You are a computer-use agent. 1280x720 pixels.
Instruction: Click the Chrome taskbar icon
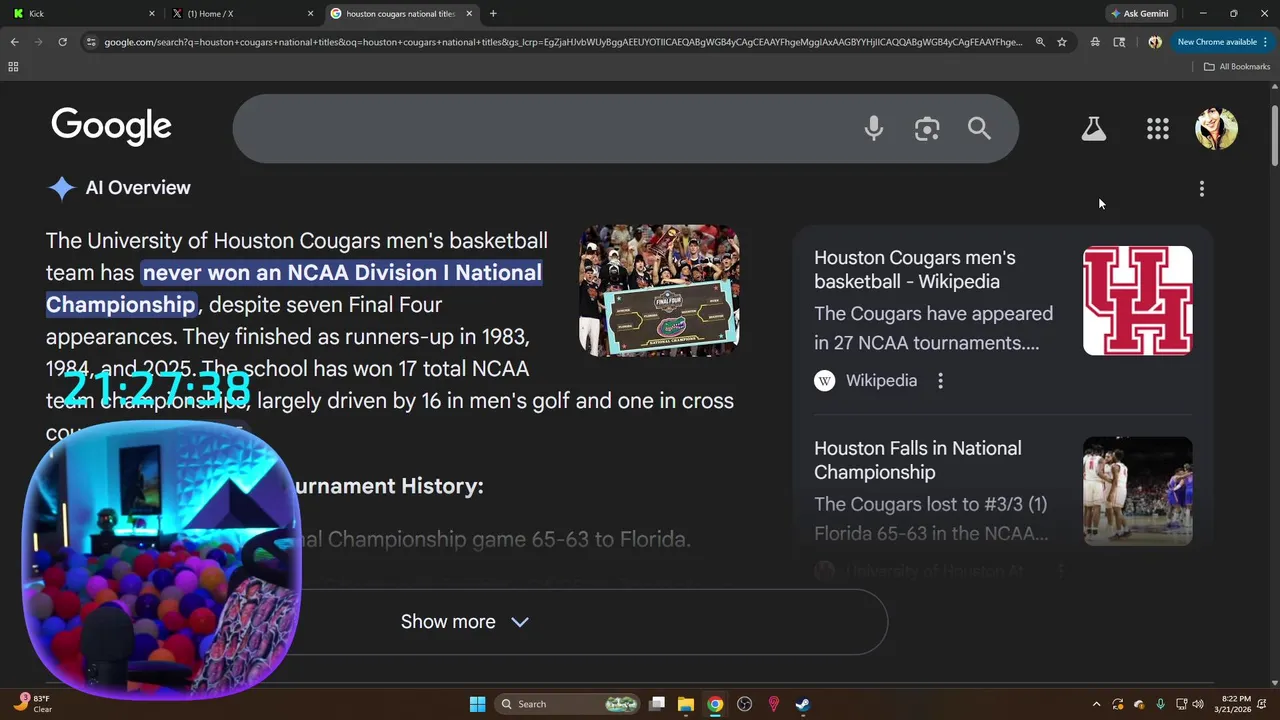click(x=715, y=704)
